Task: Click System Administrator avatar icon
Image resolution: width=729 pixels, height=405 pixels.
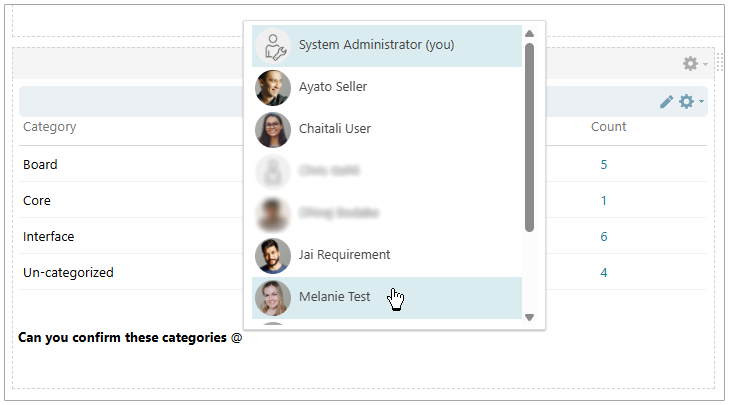Action: click(273, 46)
